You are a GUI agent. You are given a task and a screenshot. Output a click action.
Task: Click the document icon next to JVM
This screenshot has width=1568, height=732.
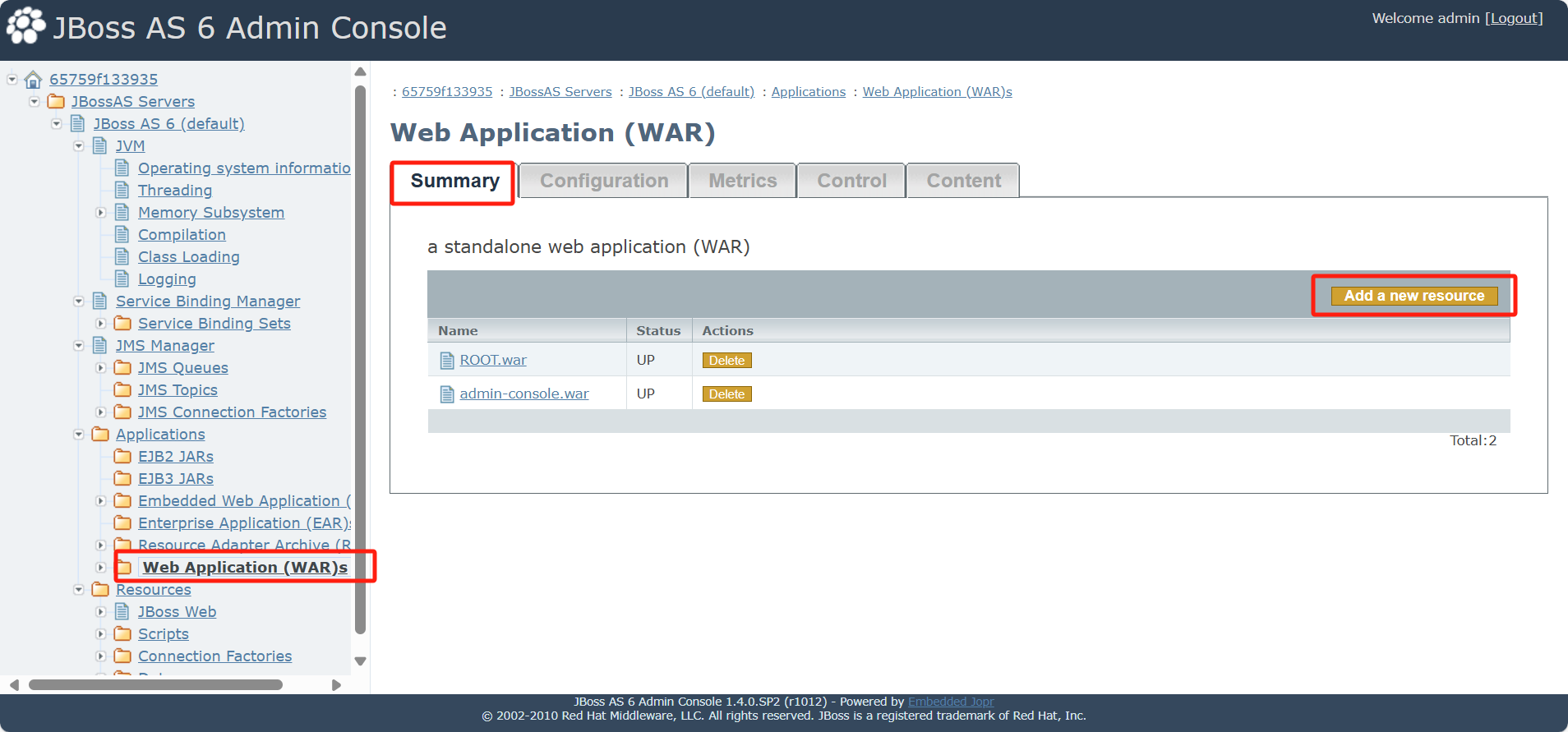pyautogui.click(x=100, y=146)
